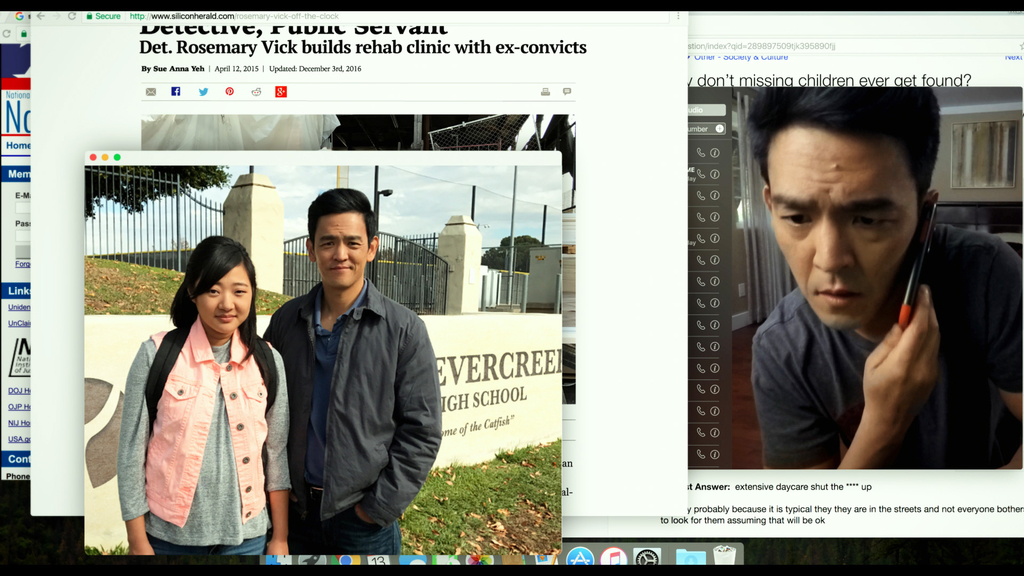Pin the article on Pinterest

229,91
